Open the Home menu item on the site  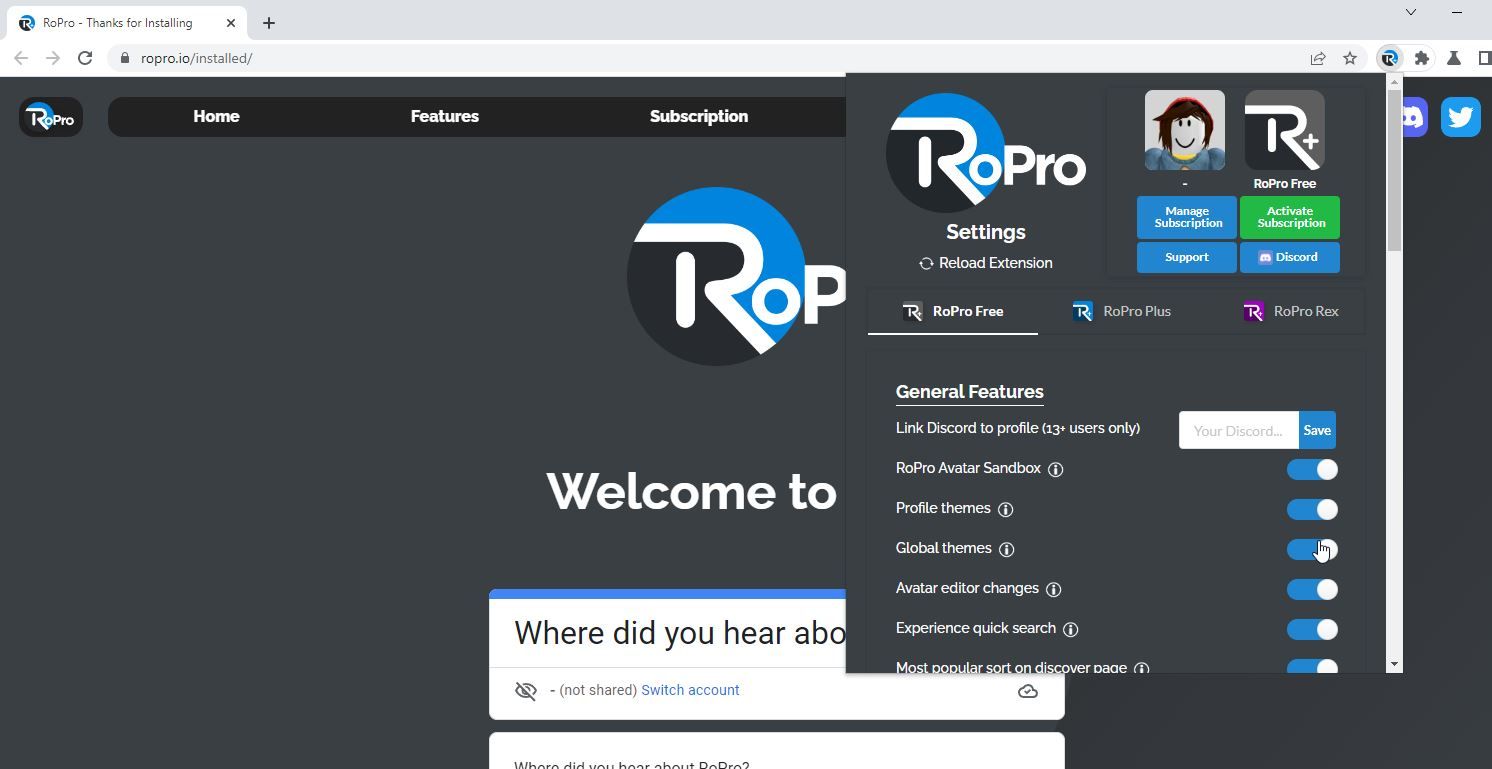tap(216, 116)
